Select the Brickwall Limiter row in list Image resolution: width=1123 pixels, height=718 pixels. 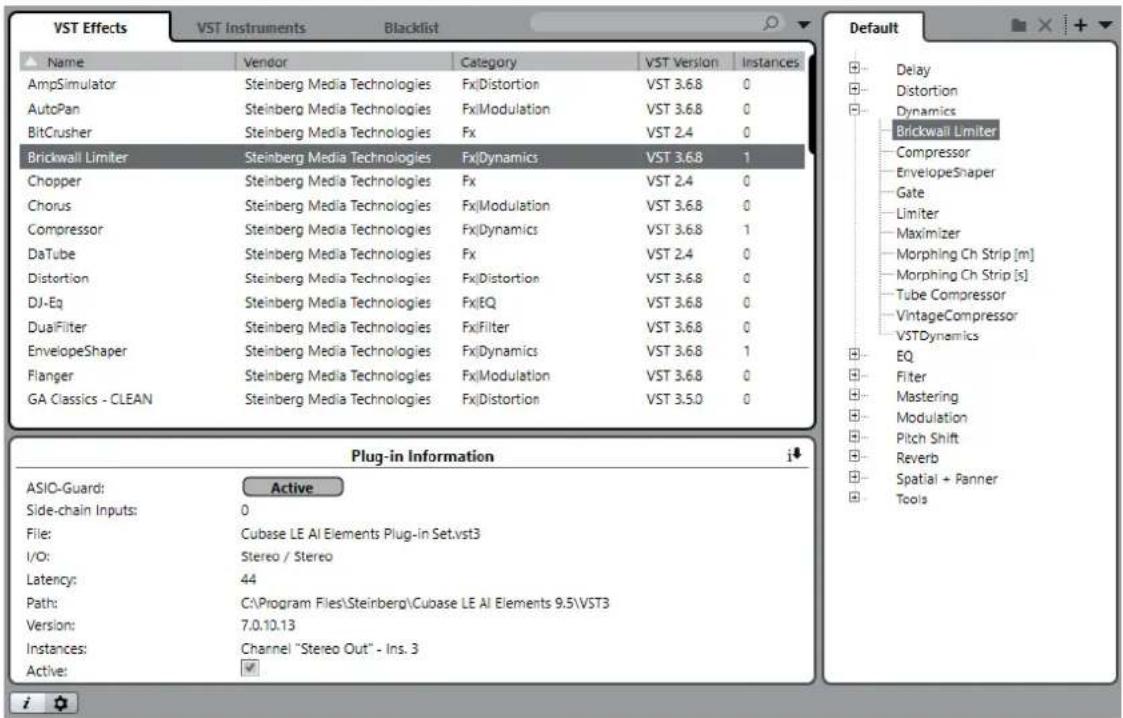(412, 157)
